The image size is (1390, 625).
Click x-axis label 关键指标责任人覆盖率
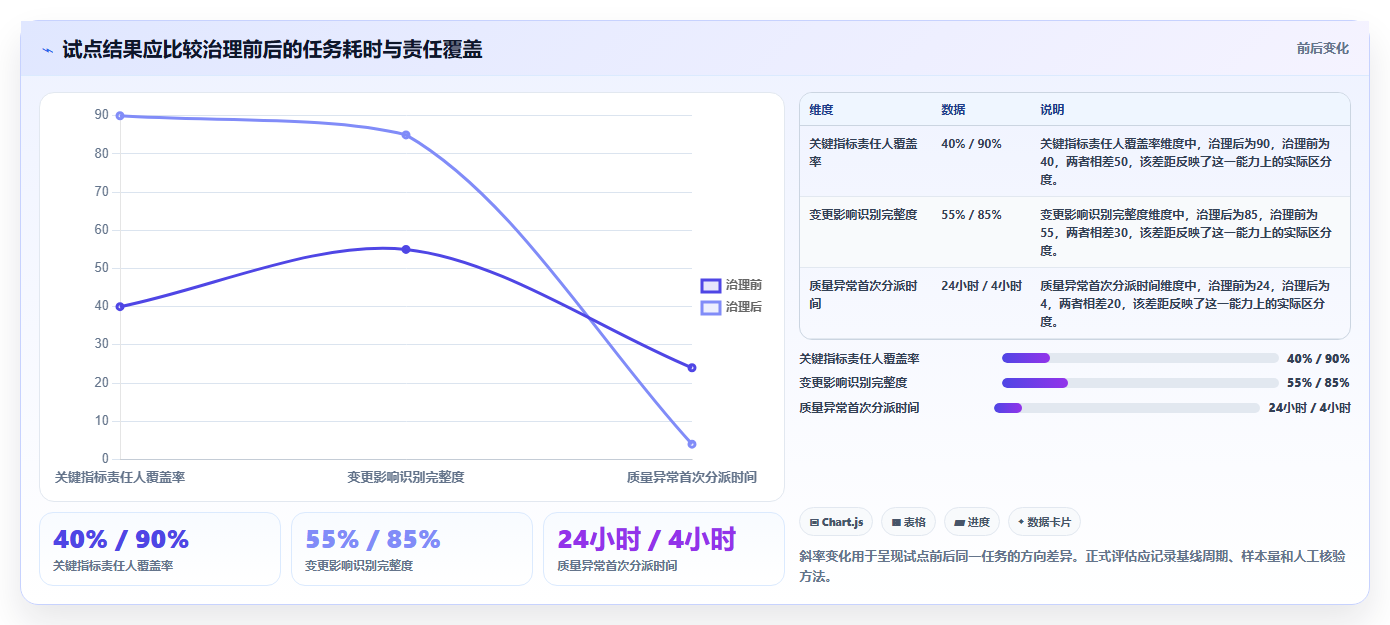120,478
